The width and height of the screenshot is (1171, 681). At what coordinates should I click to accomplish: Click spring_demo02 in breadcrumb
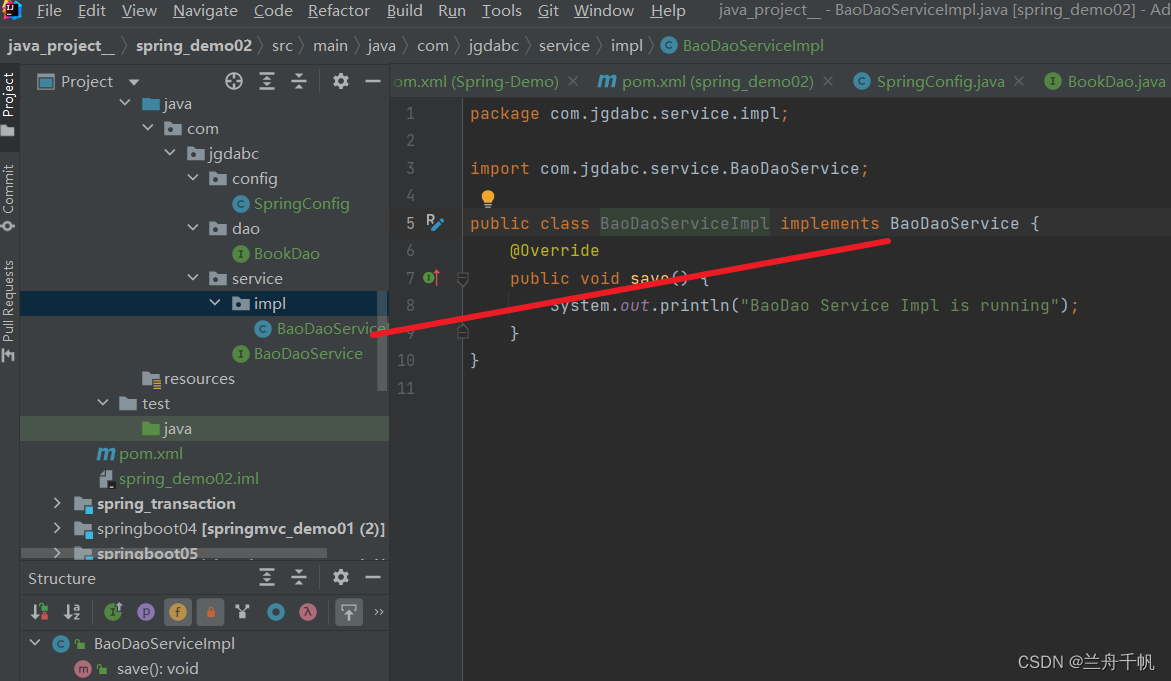194,46
